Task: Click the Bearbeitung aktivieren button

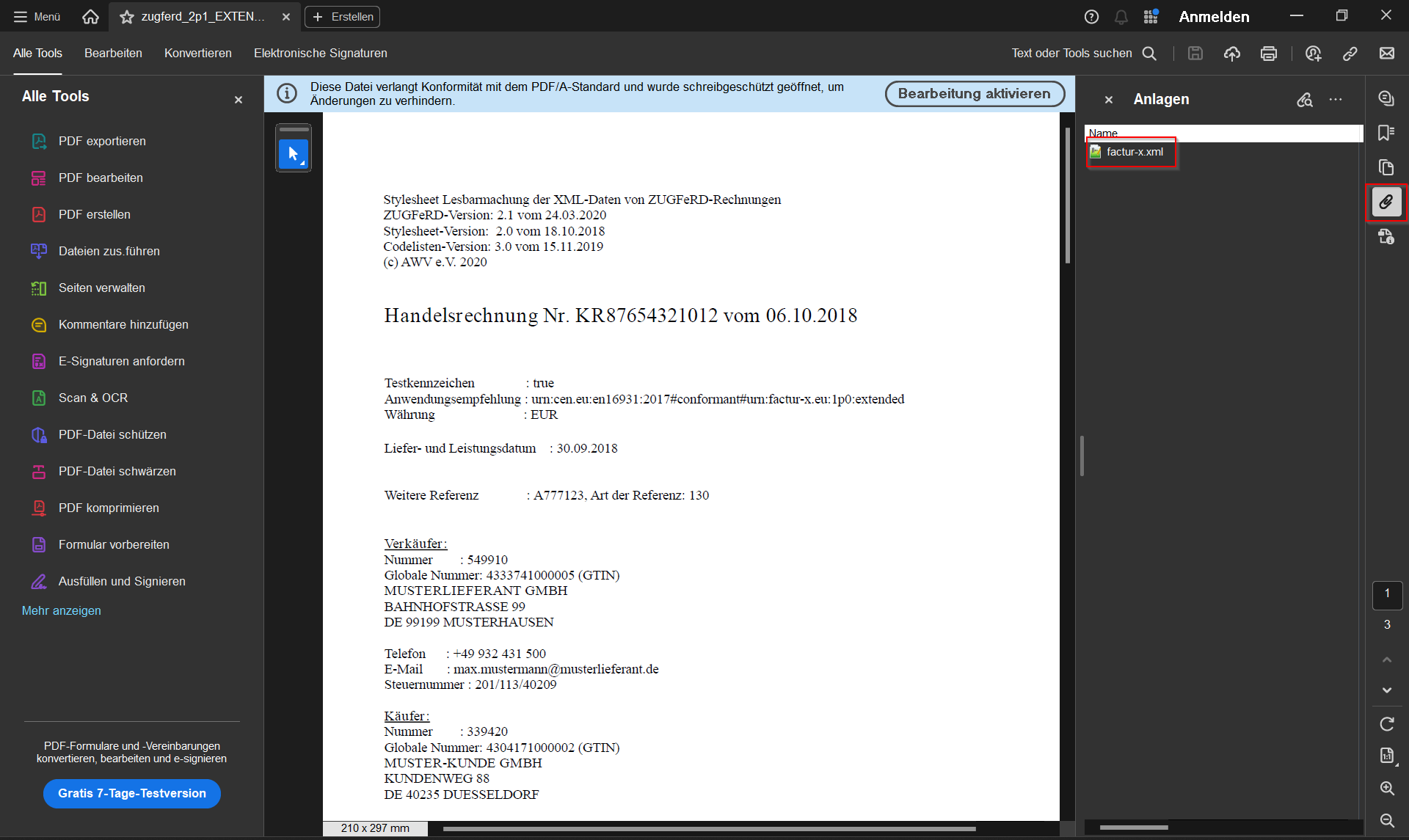Action: (975, 93)
